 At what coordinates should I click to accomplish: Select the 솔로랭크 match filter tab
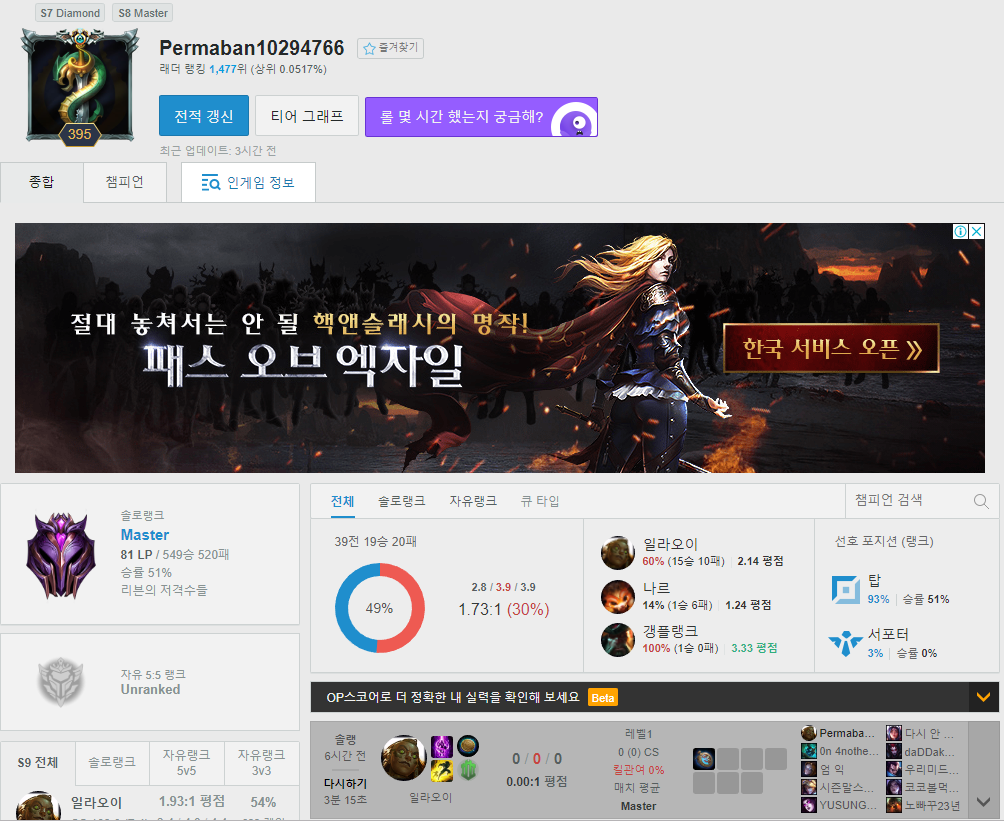tap(401, 501)
